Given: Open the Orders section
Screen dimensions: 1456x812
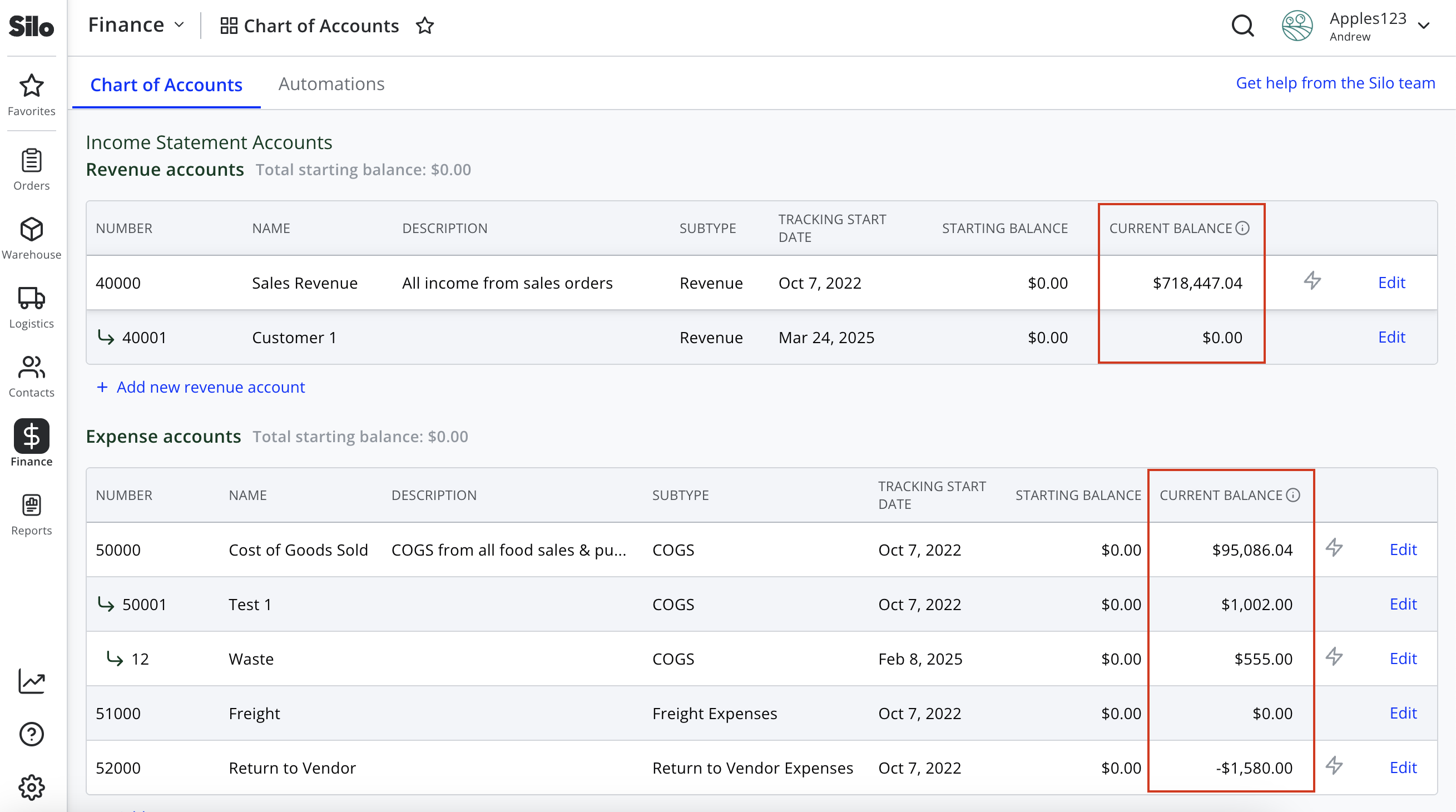Looking at the screenshot, I should [31, 170].
